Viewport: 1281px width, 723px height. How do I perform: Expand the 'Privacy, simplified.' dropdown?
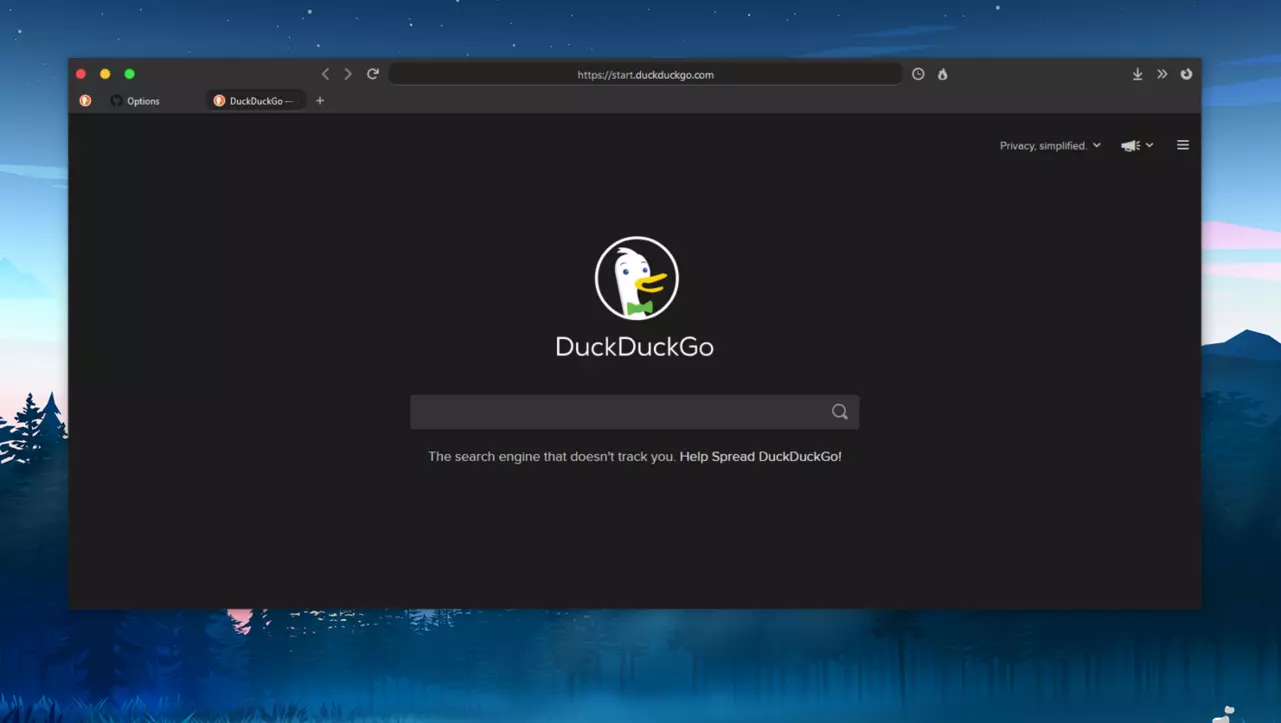(x=1050, y=145)
